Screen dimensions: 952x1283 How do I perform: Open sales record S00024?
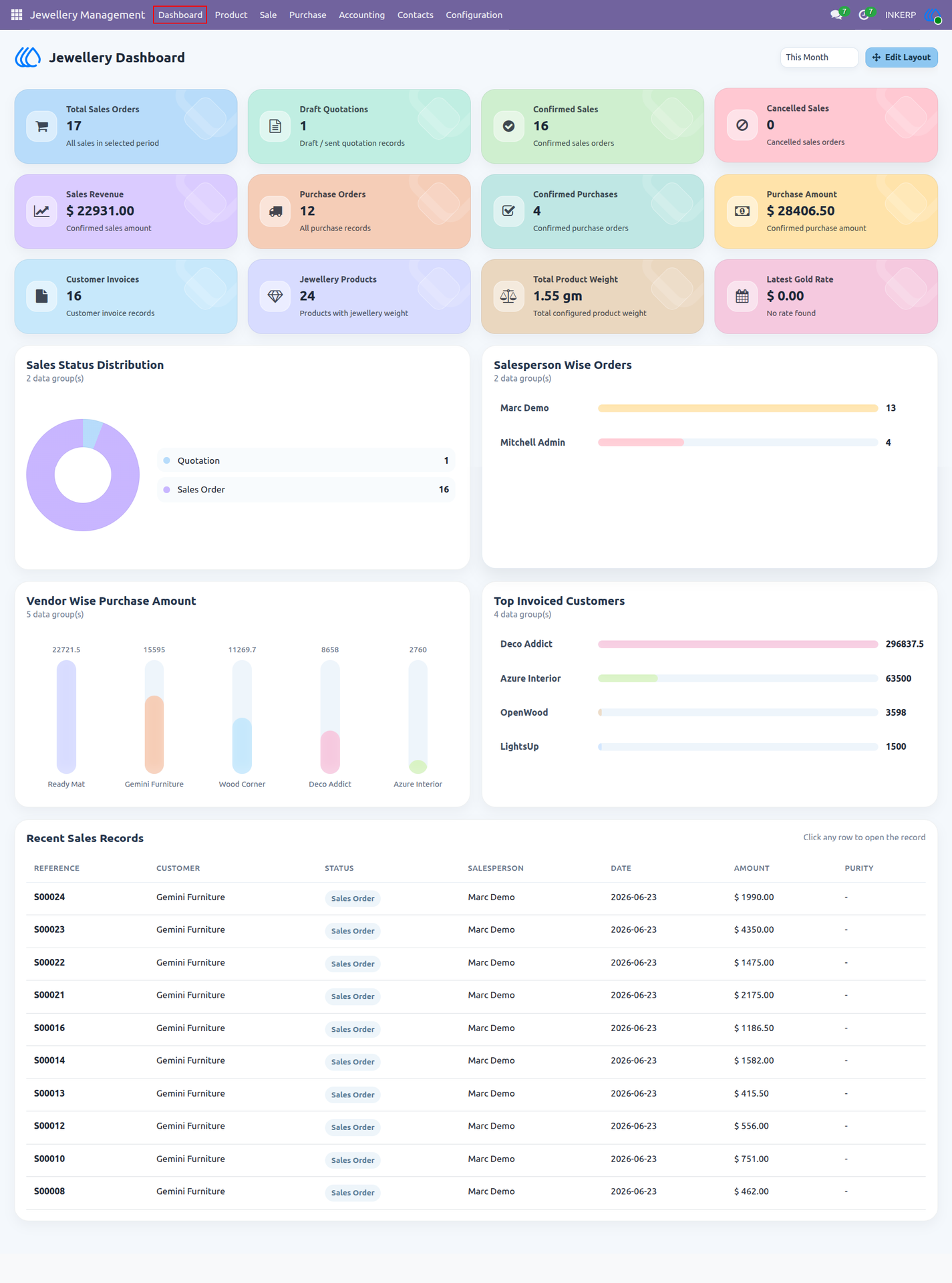pos(476,898)
